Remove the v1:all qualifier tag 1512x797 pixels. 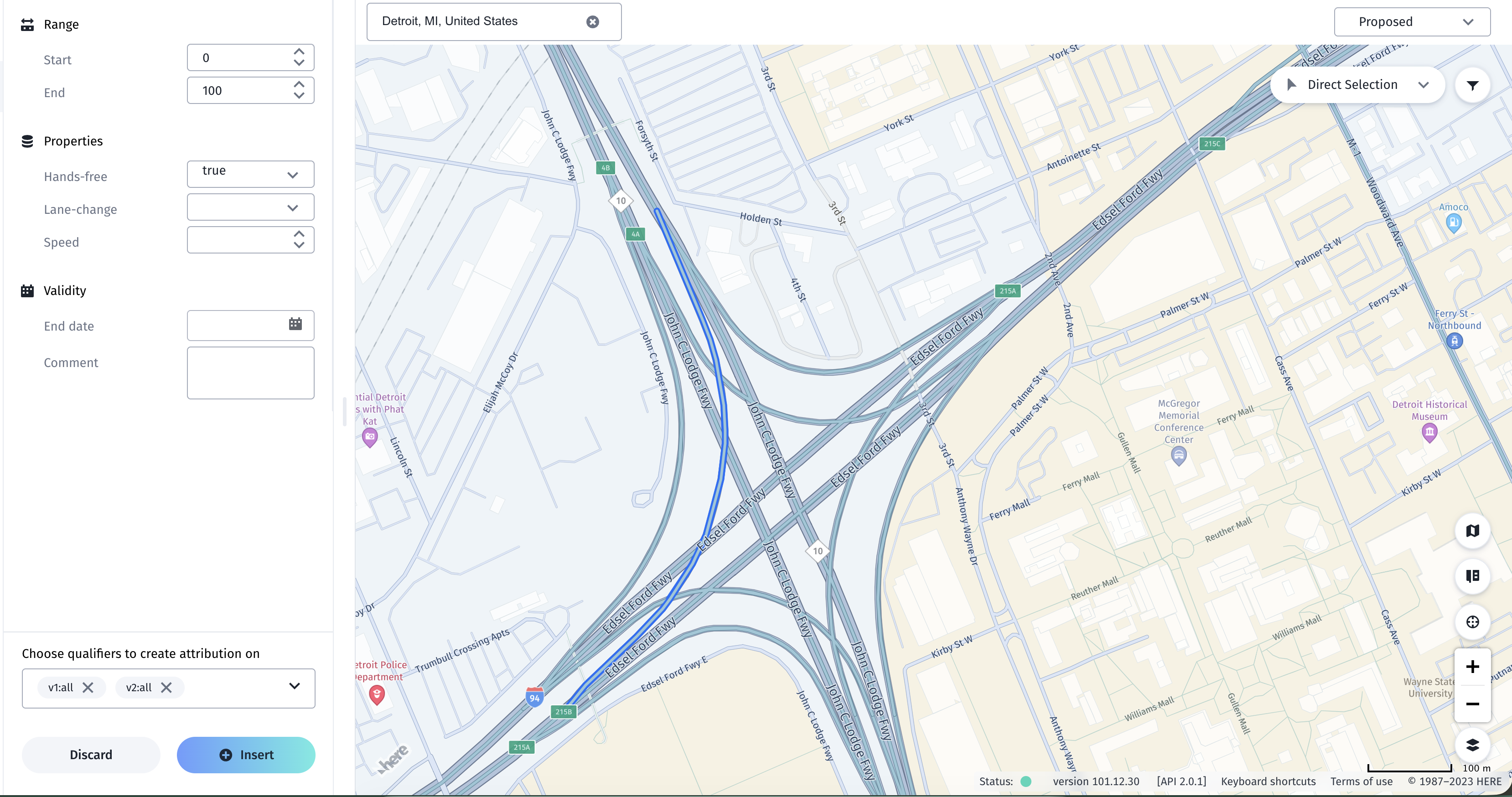point(88,687)
